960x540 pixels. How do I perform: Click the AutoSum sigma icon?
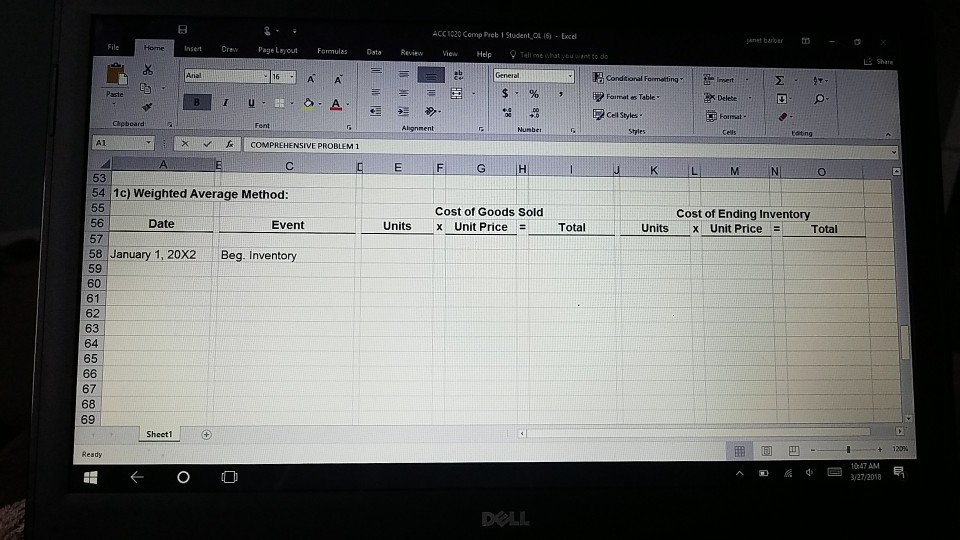tap(779, 80)
